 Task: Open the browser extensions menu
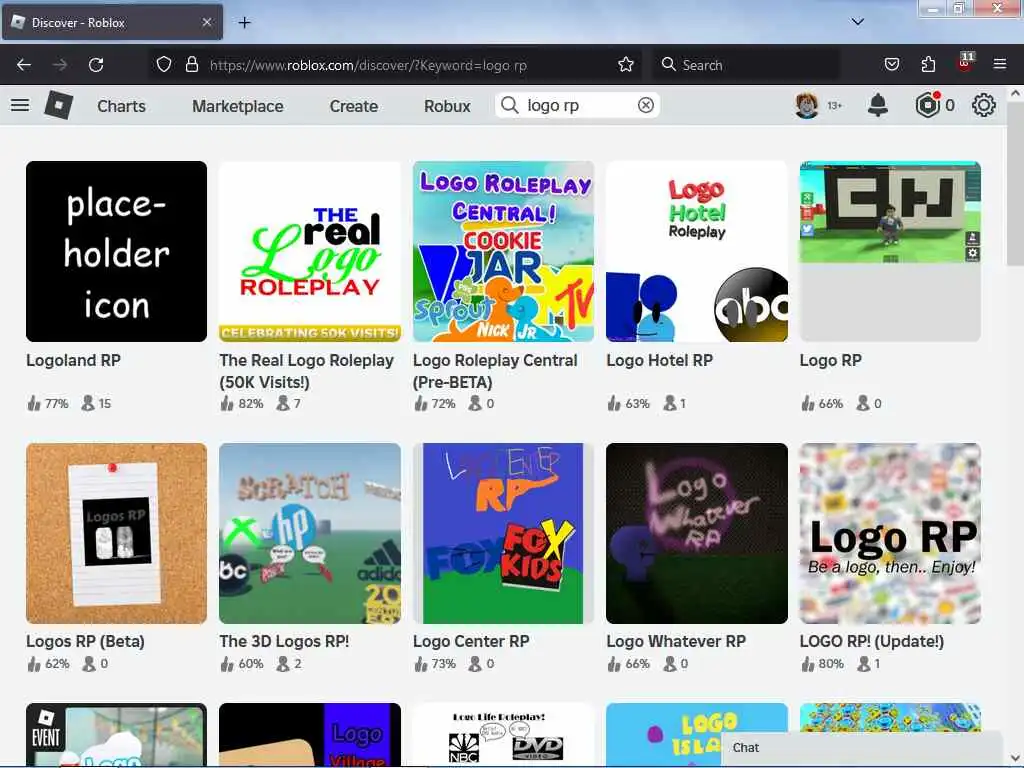928,65
